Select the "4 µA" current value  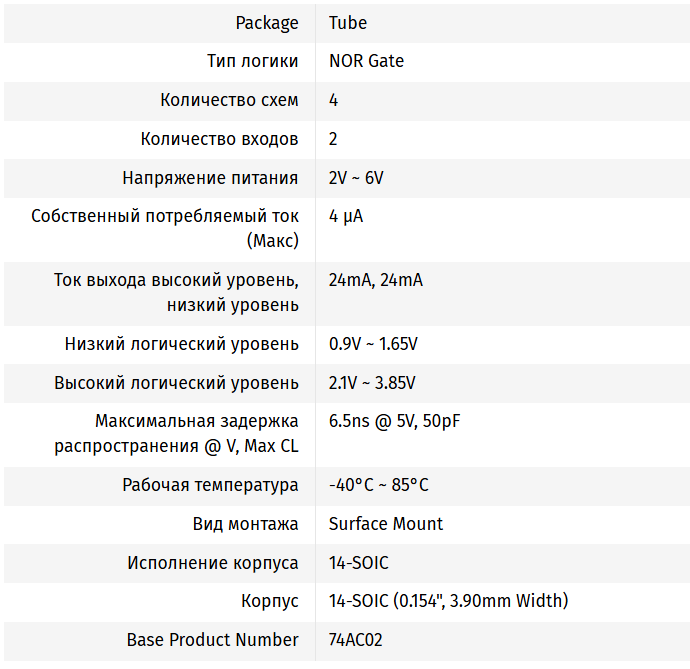(x=345, y=216)
